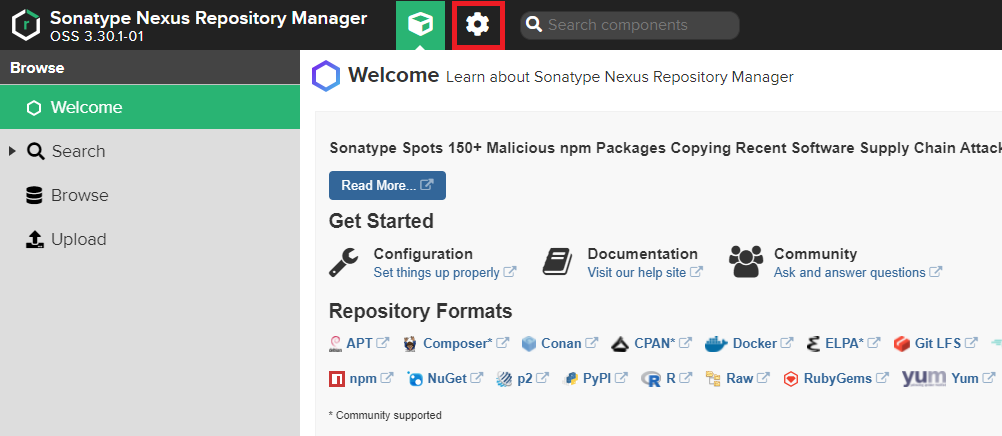Click the Welcome page hexagon header icon
This screenshot has width=1002, height=436.
[326, 76]
